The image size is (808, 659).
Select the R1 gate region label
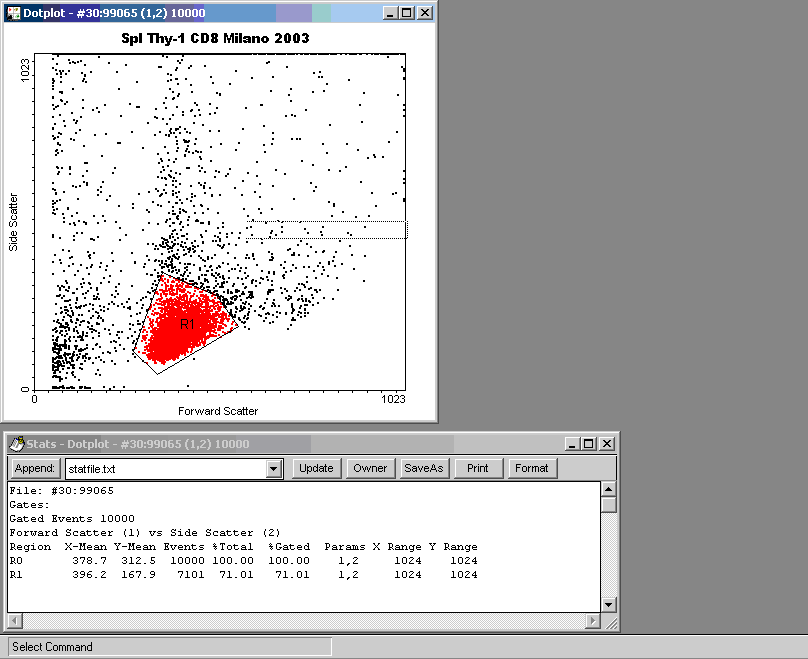coord(188,326)
